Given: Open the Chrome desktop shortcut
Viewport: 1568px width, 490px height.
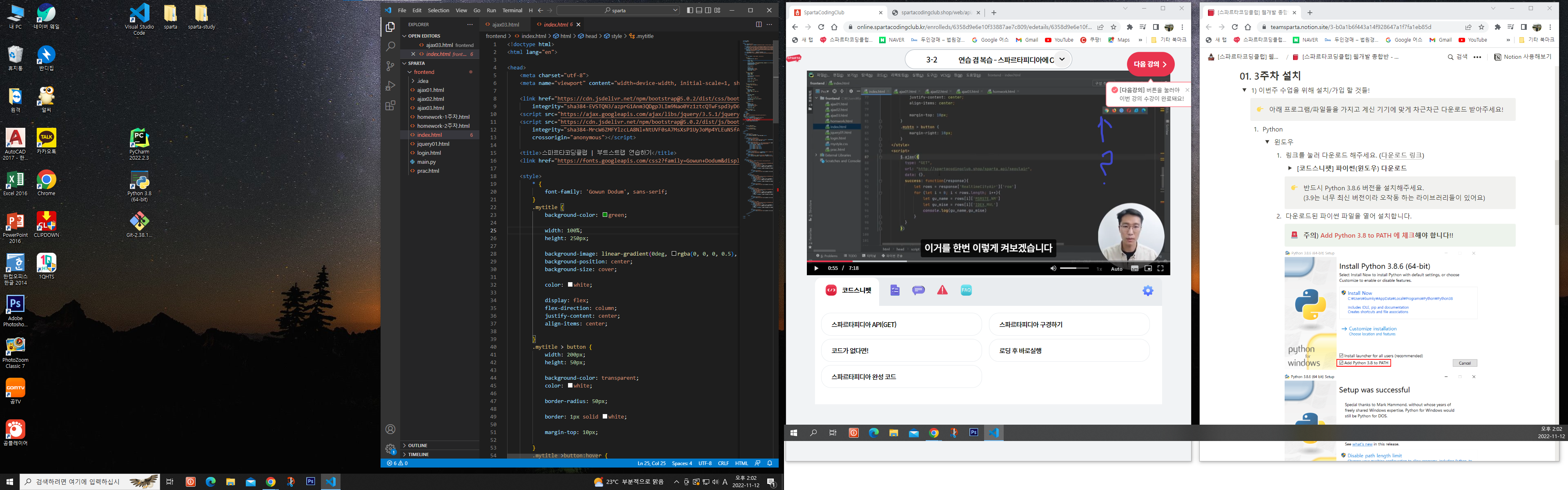Looking at the screenshot, I should [46, 183].
